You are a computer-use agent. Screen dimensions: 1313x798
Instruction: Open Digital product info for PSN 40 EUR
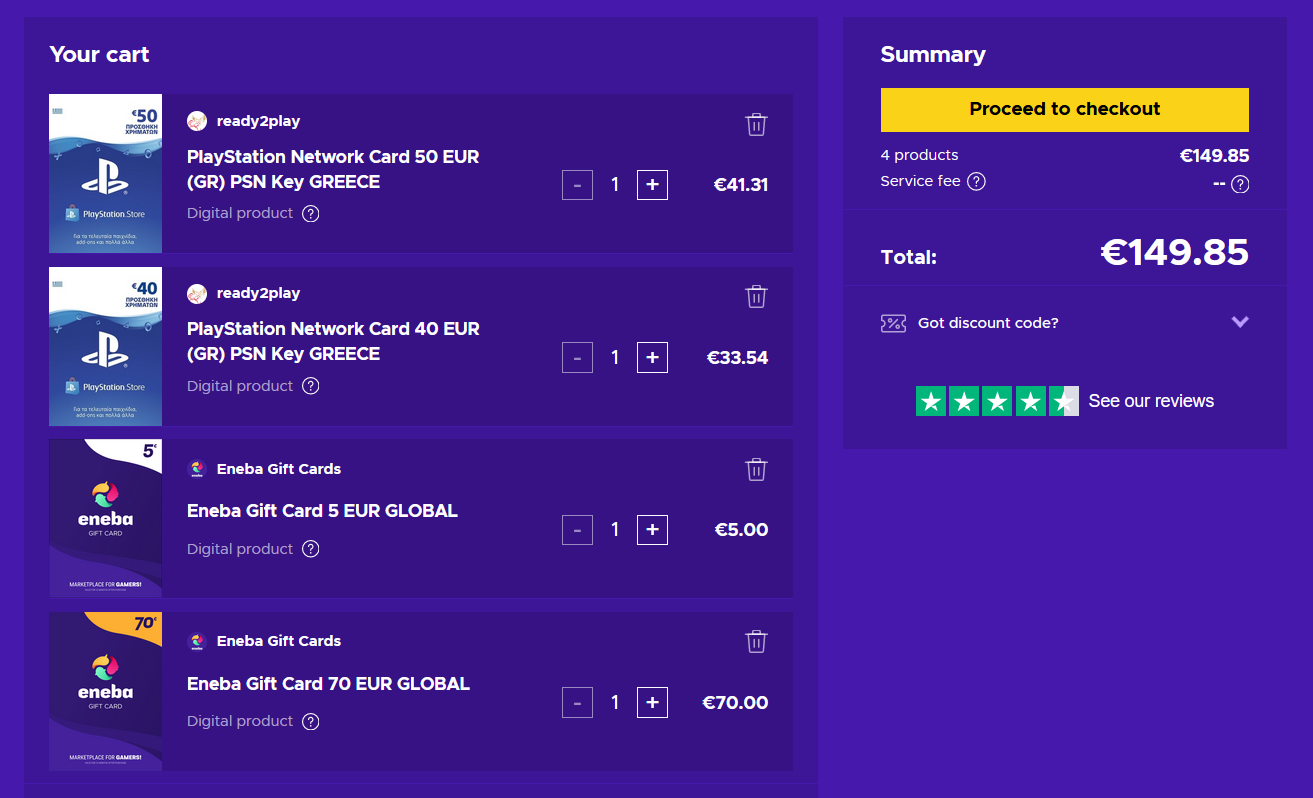[x=311, y=386]
